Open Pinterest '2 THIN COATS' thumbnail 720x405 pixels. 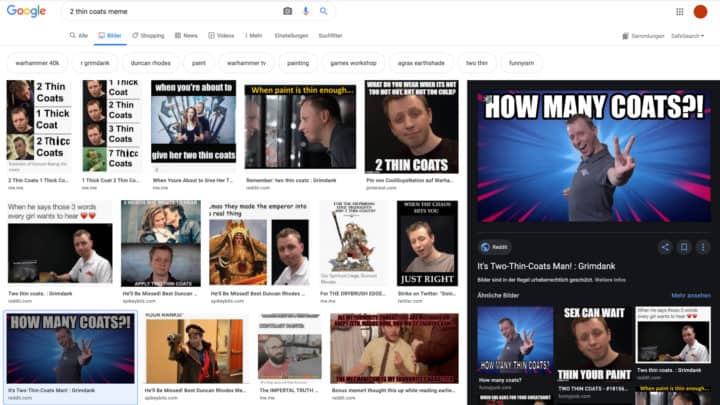[x=411, y=127]
